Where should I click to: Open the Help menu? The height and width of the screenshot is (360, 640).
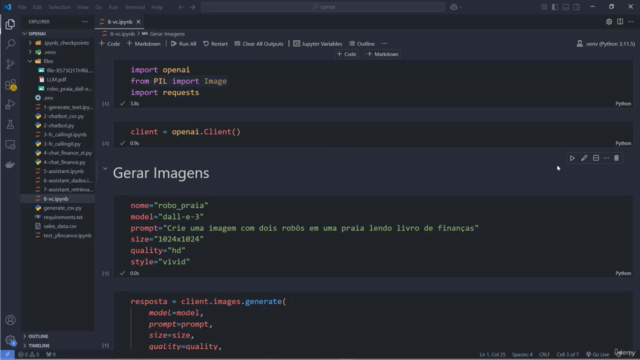(x=157, y=7)
